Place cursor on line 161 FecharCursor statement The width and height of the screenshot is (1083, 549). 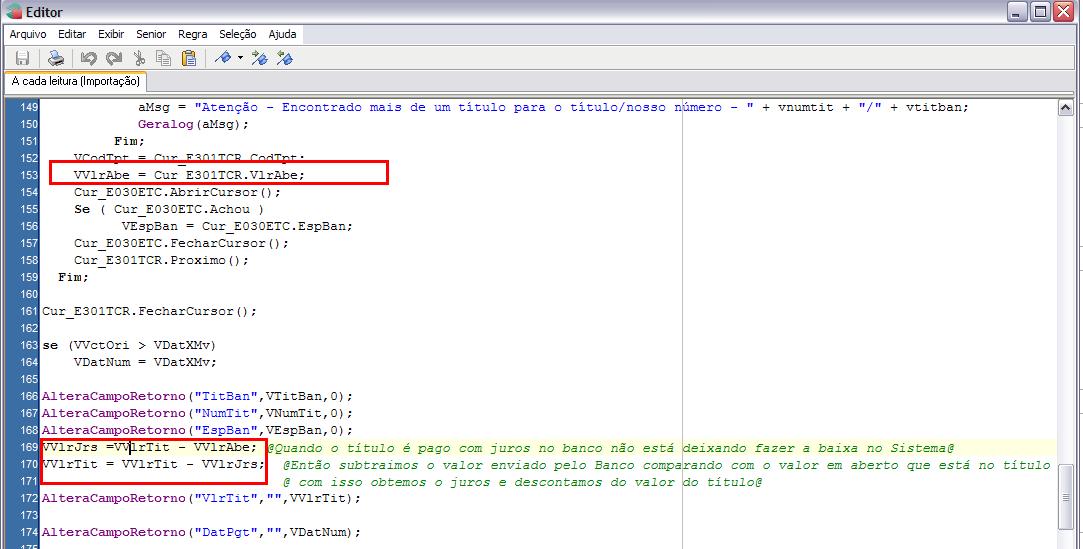149,311
